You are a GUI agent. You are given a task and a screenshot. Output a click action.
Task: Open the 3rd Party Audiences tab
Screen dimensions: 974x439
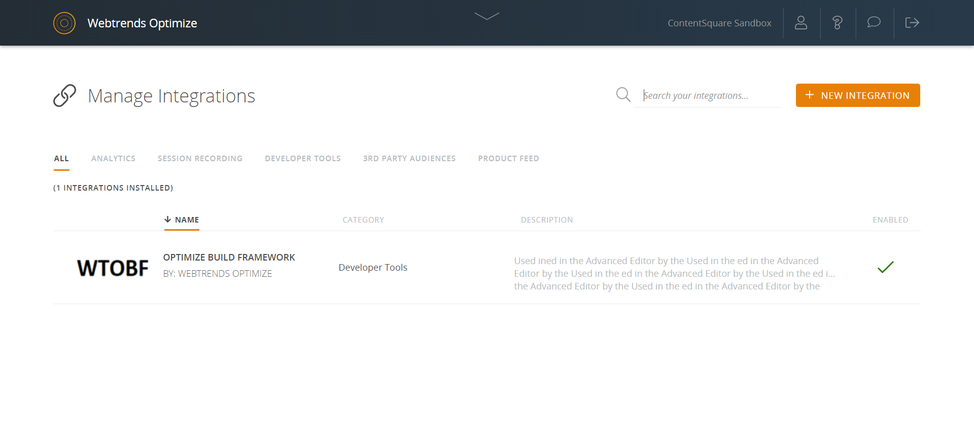(x=409, y=158)
